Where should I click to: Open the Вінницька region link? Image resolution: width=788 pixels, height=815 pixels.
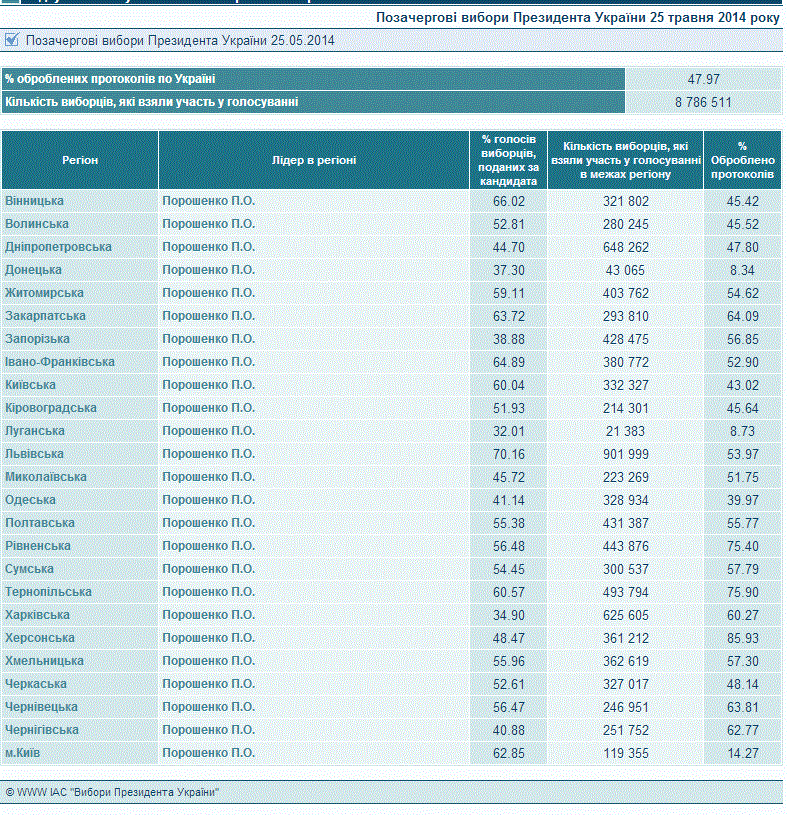pos(34,201)
